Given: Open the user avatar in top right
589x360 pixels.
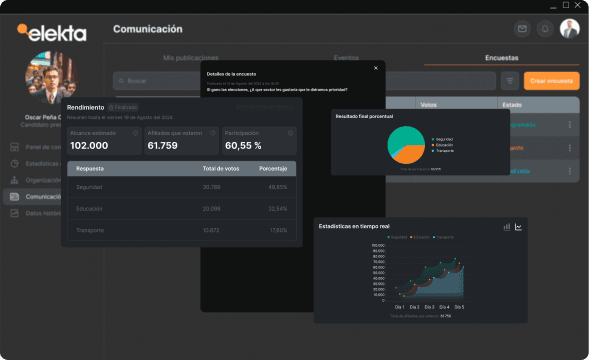Looking at the screenshot, I should [569, 29].
